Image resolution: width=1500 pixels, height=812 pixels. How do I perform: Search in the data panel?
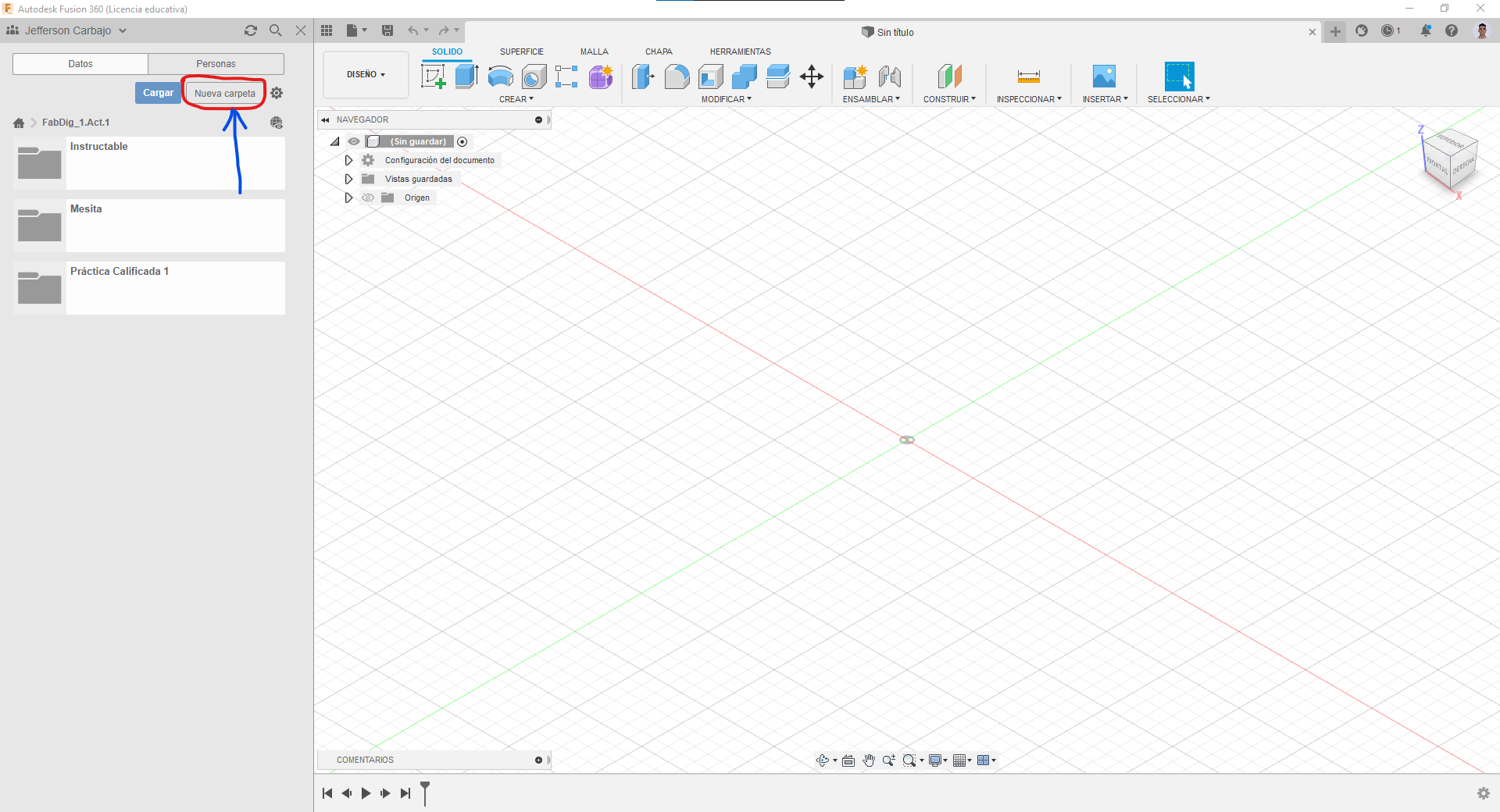pyautogui.click(x=275, y=30)
